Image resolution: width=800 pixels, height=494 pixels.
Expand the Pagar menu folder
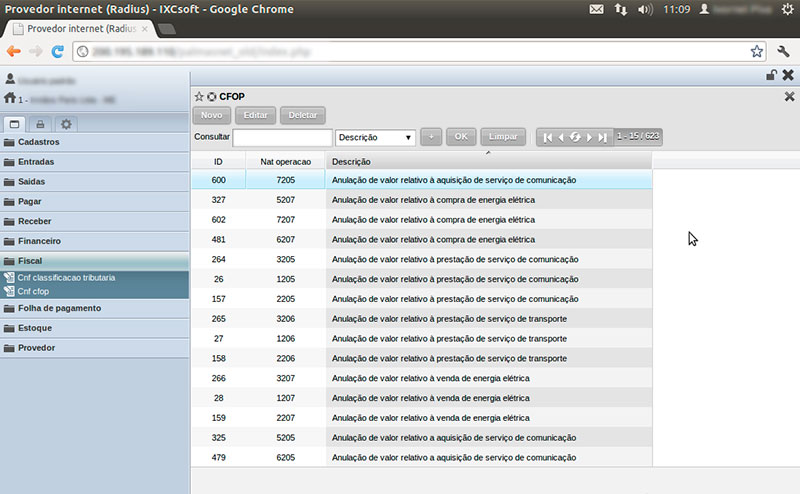(95, 202)
